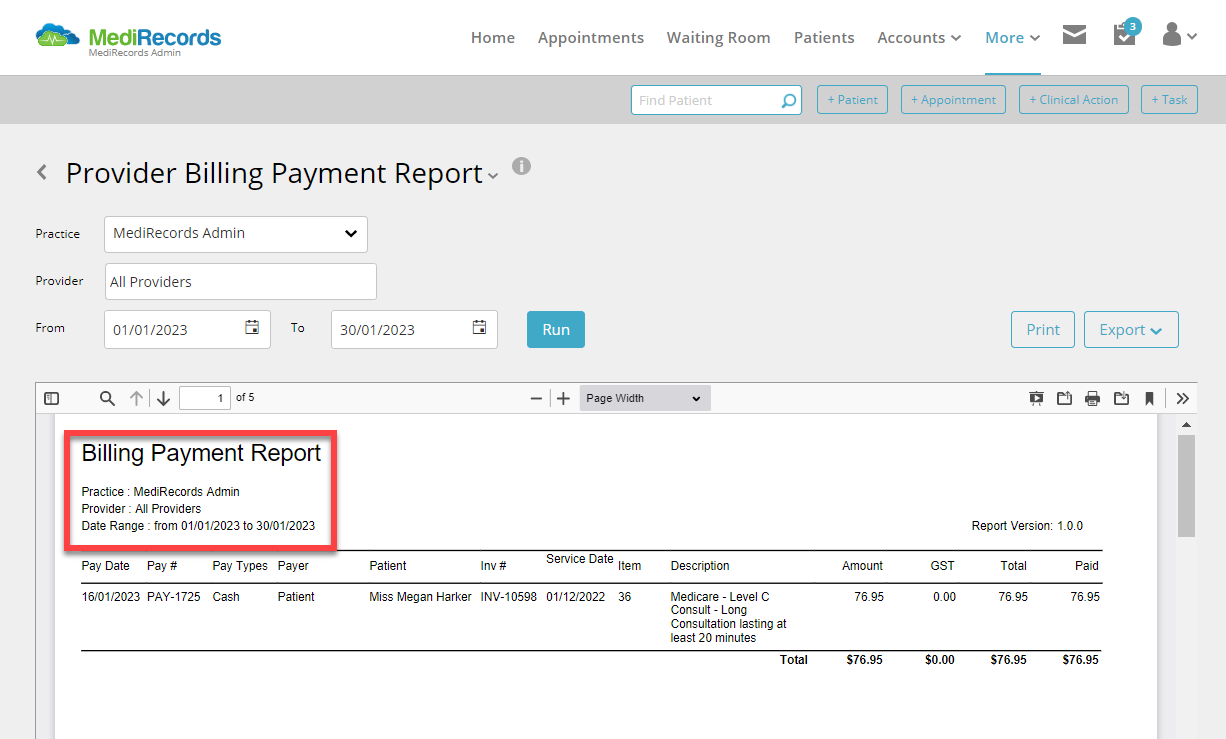The image size is (1226, 739).
Task: Click the Print button
Action: tap(1043, 330)
